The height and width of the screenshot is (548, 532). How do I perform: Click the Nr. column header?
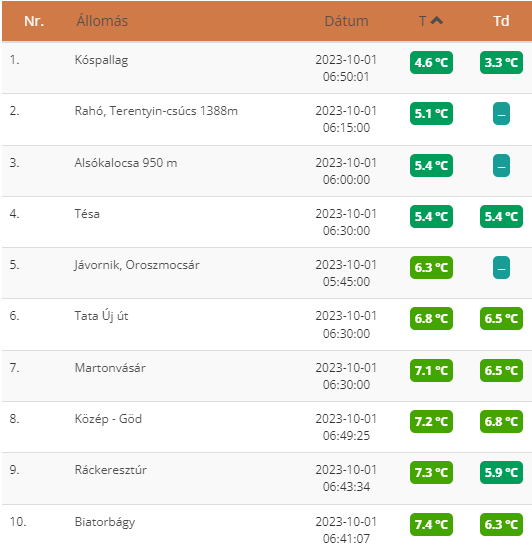34,21
